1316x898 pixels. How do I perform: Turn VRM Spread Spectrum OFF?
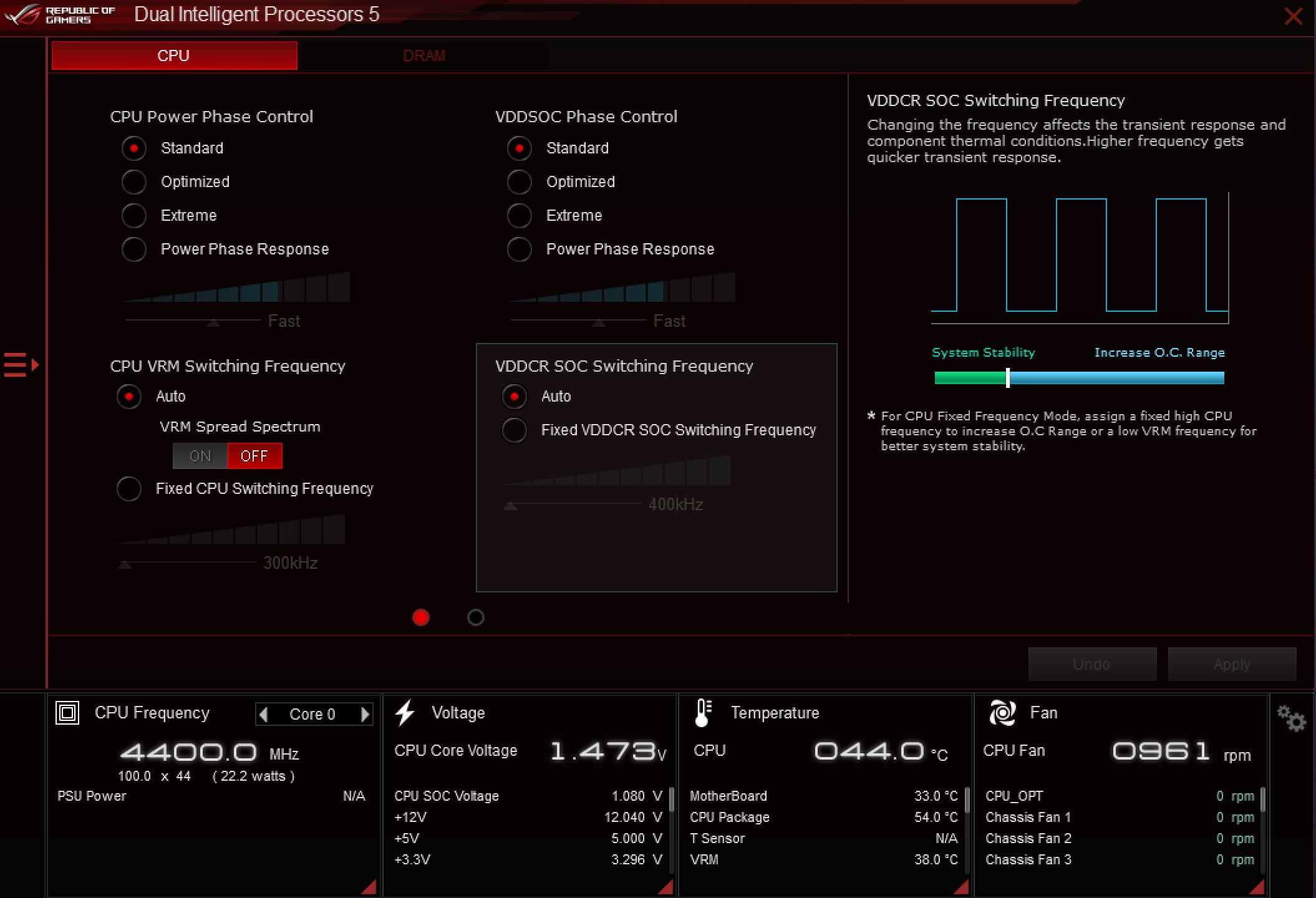click(x=254, y=456)
